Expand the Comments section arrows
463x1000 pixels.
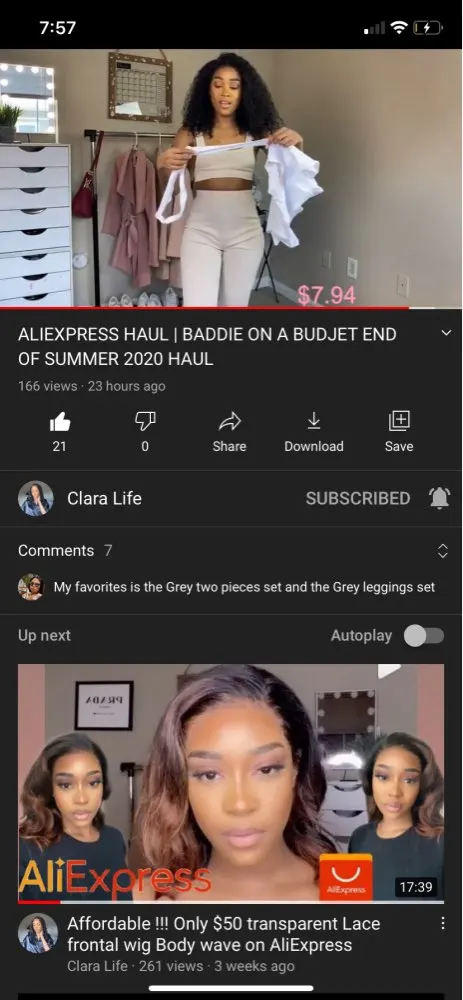[x=443, y=551]
